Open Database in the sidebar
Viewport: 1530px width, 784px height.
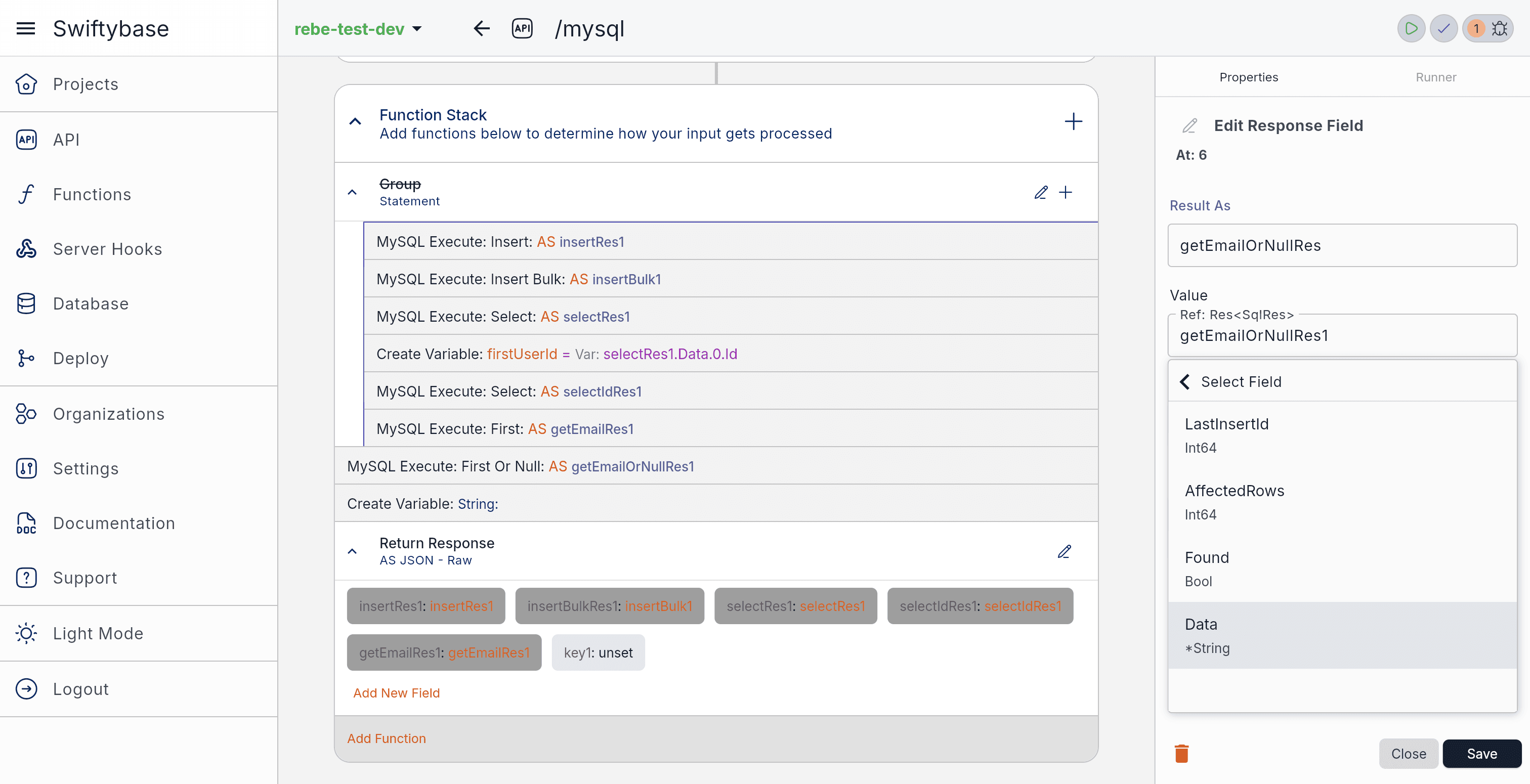(91, 303)
